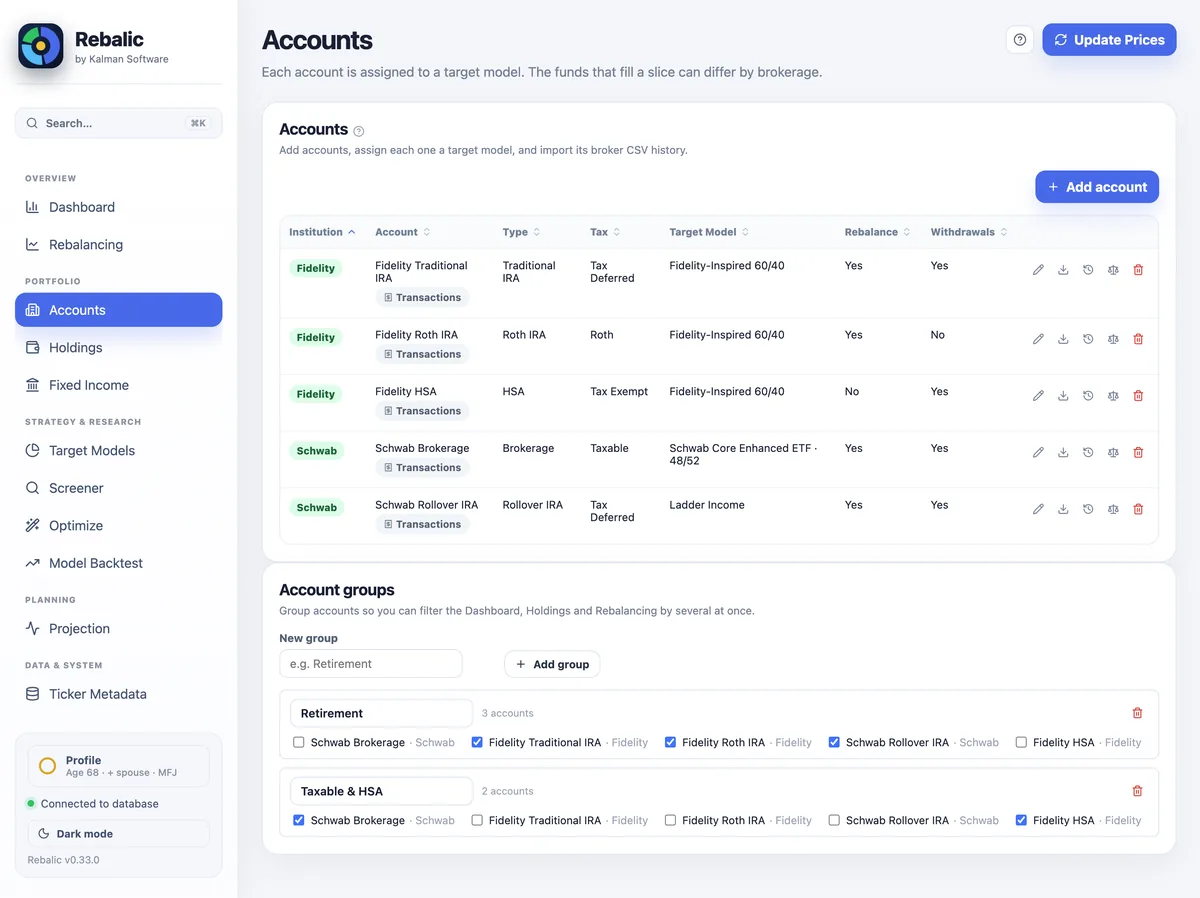Click import download icon for Schwab Rollover IRA

(x=1063, y=509)
